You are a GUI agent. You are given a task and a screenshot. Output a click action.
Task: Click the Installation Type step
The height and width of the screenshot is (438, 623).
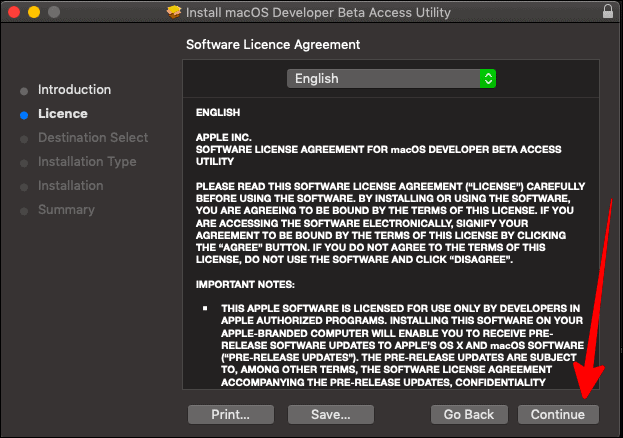[x=87, y=162]
